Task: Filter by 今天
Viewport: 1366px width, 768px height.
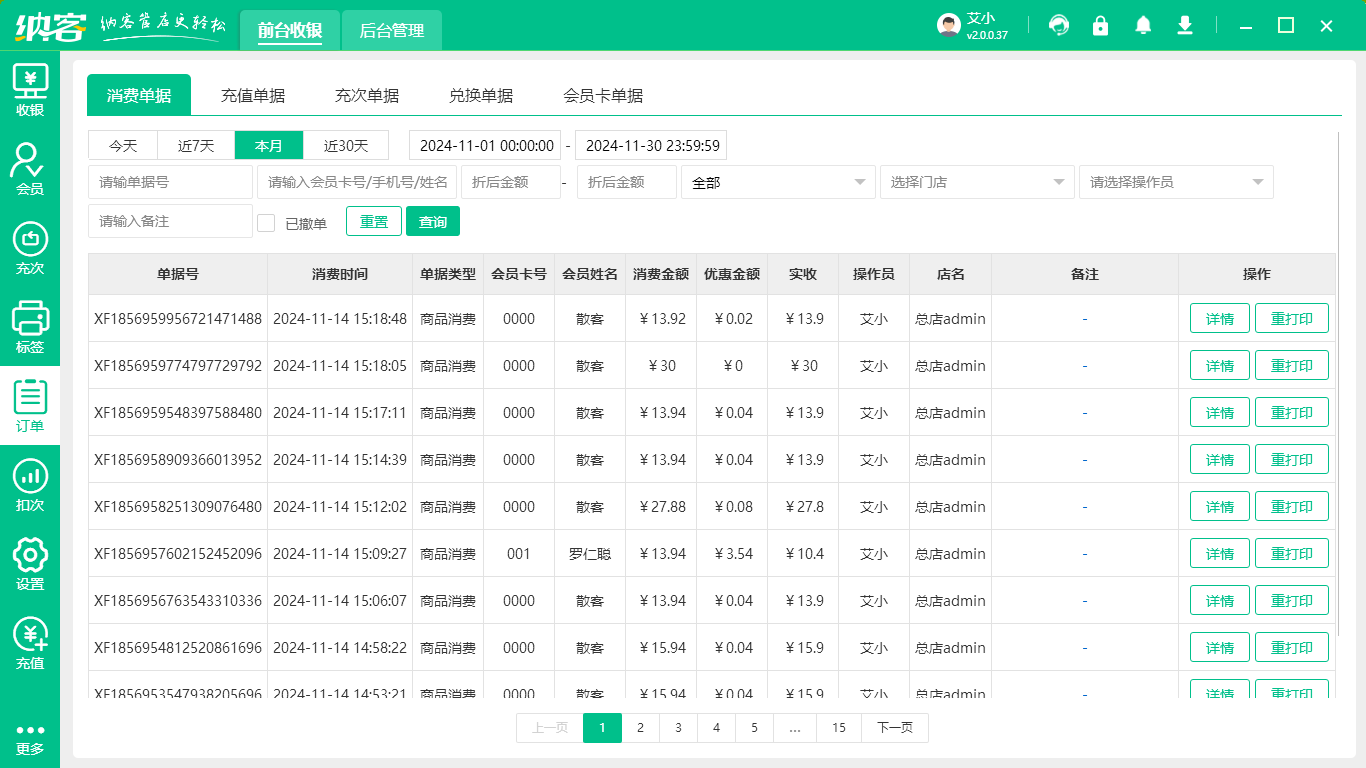Action: pyautogui.click(x=124, y=145)
